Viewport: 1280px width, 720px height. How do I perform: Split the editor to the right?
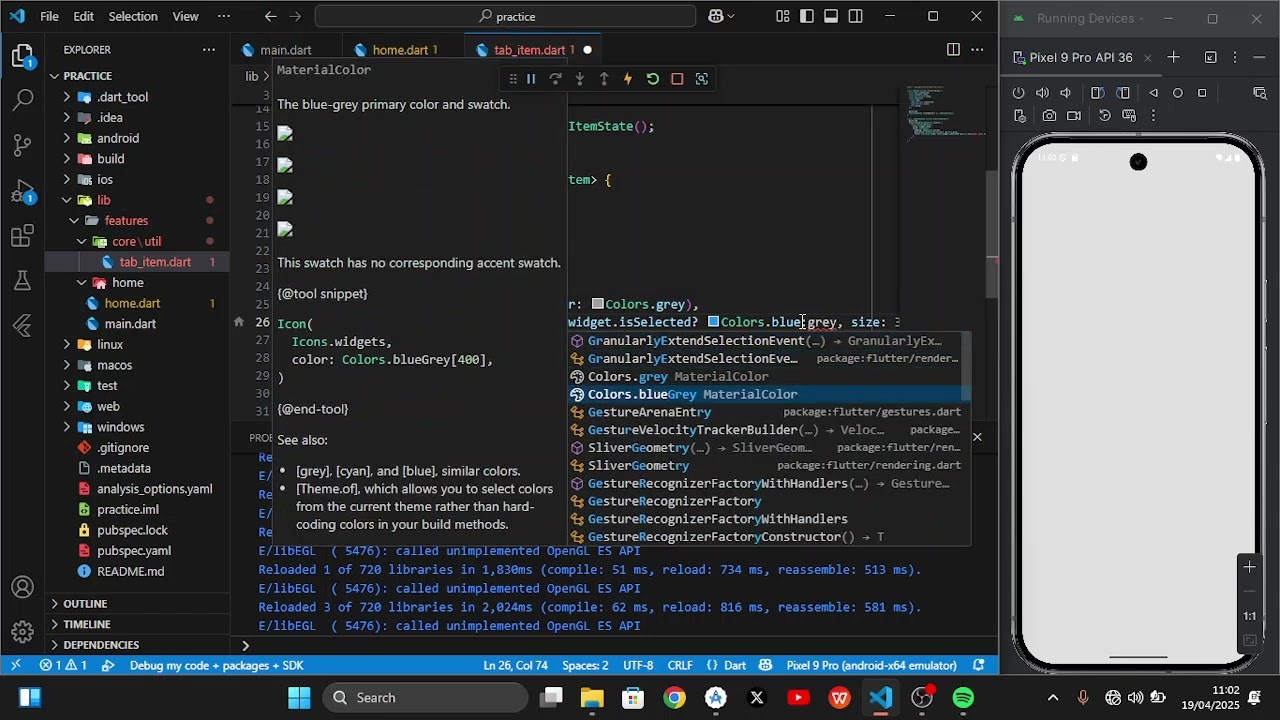953,50
